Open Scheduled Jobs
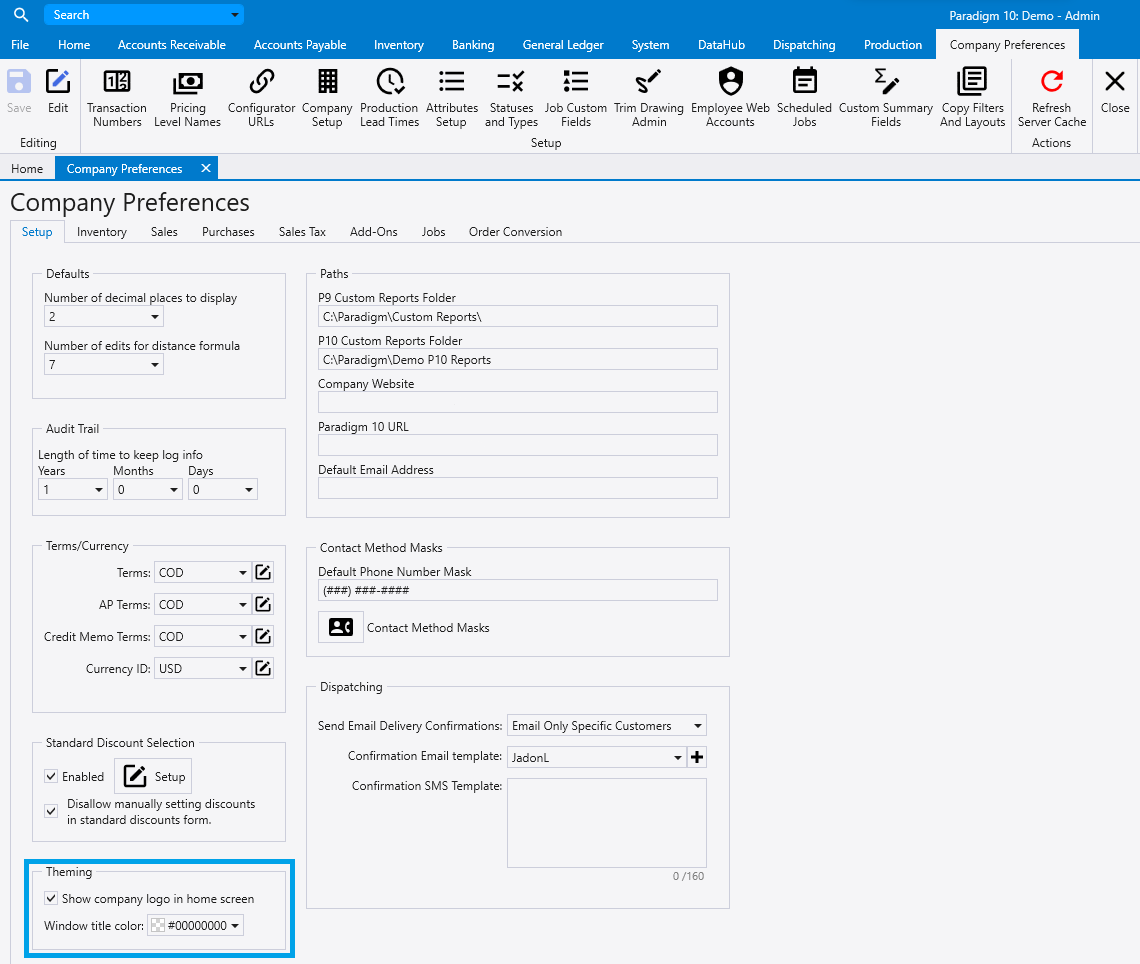The image size is (1140, 964). 804,98
